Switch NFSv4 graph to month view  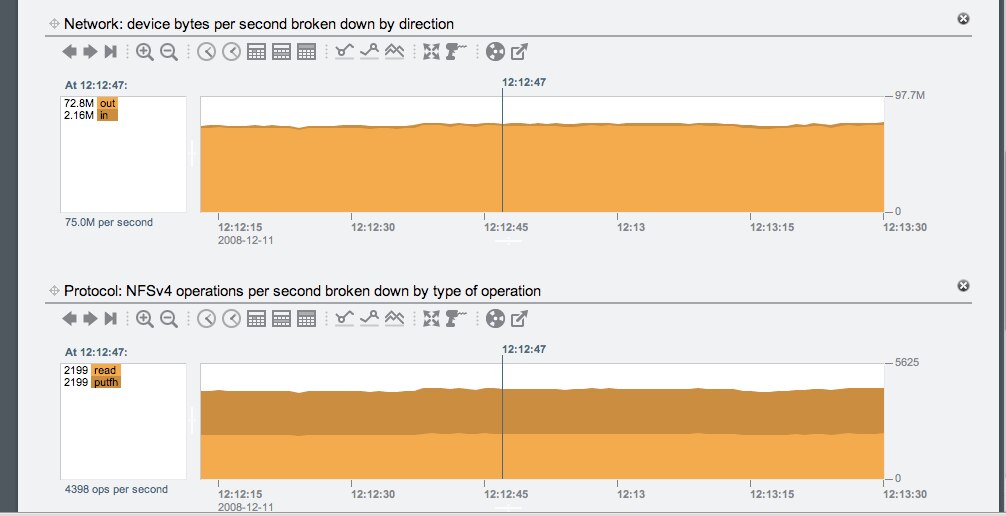click(x=307, y=319)
